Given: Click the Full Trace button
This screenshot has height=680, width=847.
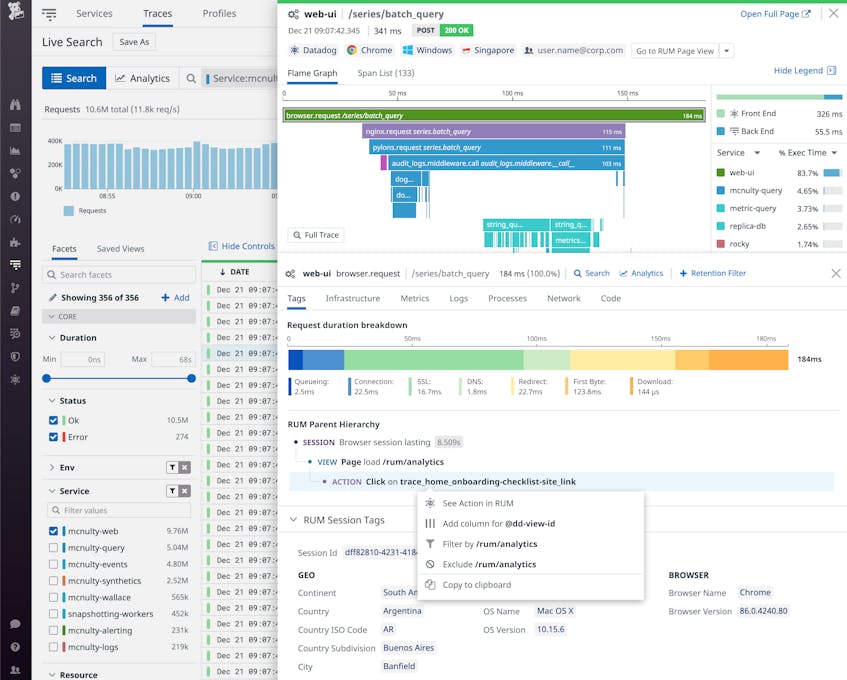Looking at the screenshot, I should pyautogui.click(x=316, y=235).
